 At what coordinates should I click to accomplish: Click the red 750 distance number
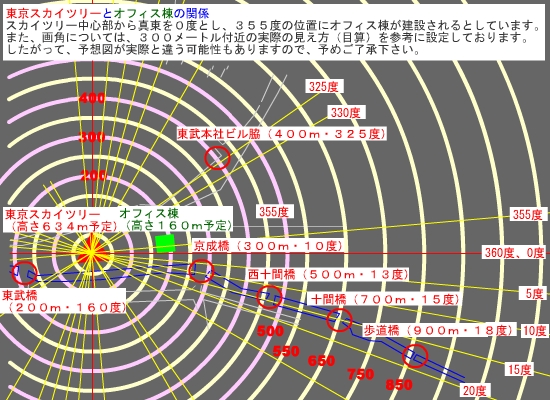361,374
